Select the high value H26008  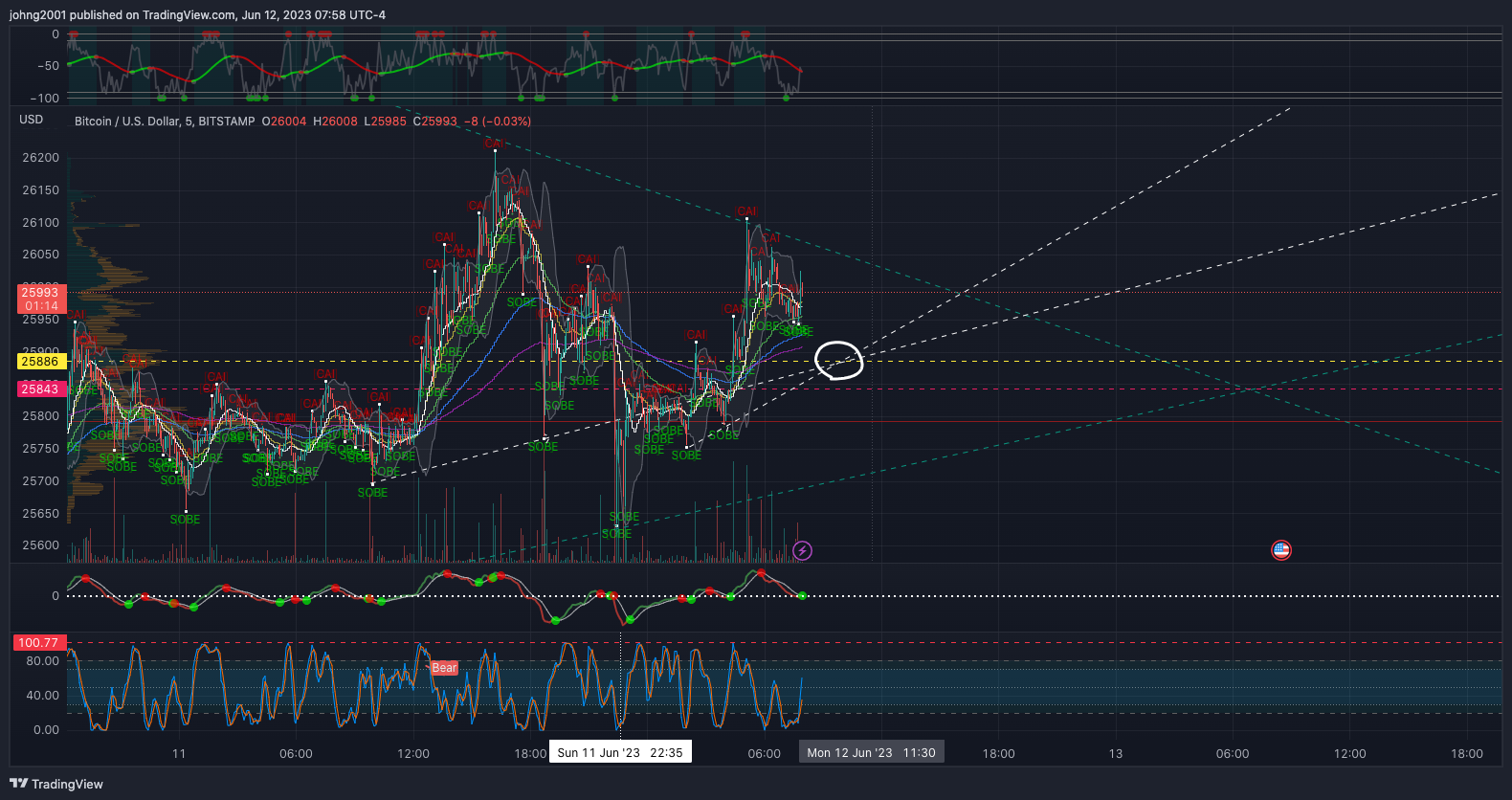point(335,122)
